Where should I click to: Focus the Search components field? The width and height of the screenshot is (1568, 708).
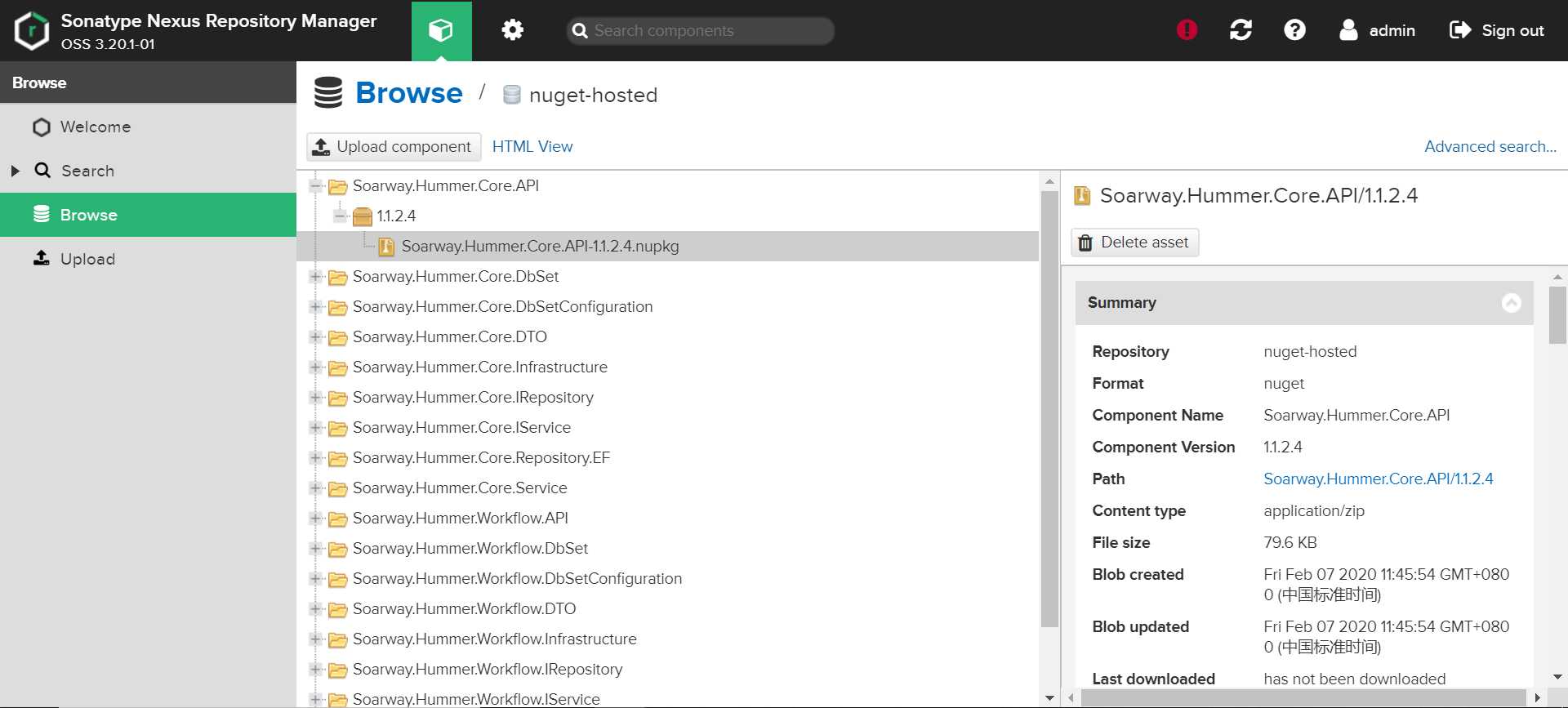[x=701, y=30]
